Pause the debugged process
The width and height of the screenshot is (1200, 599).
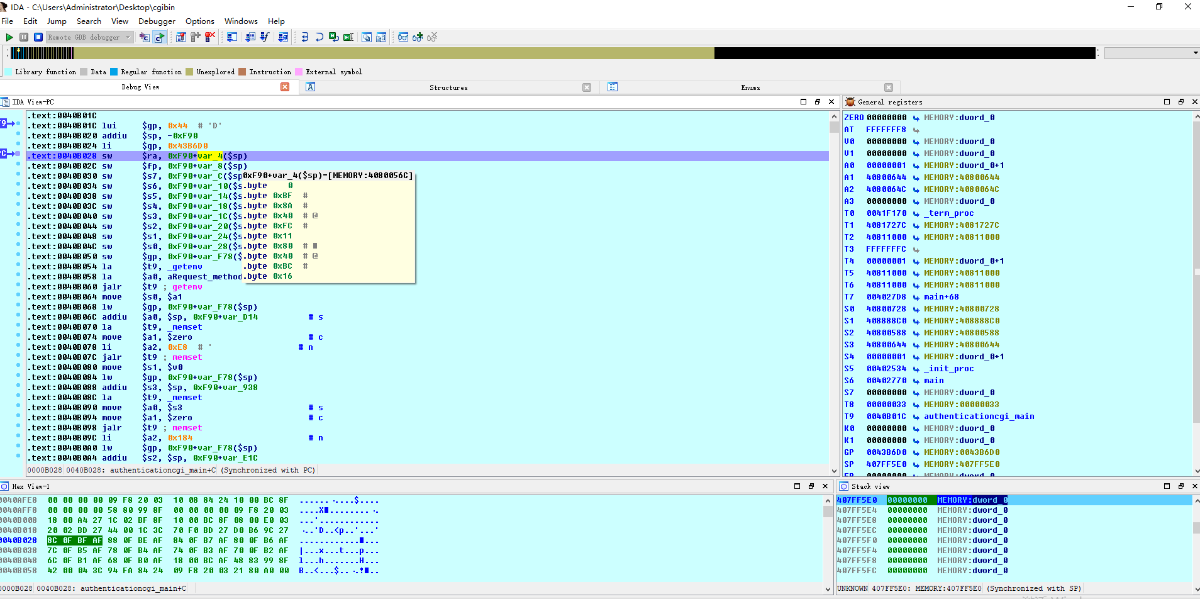pyautogui.click(x=23, y=37)
